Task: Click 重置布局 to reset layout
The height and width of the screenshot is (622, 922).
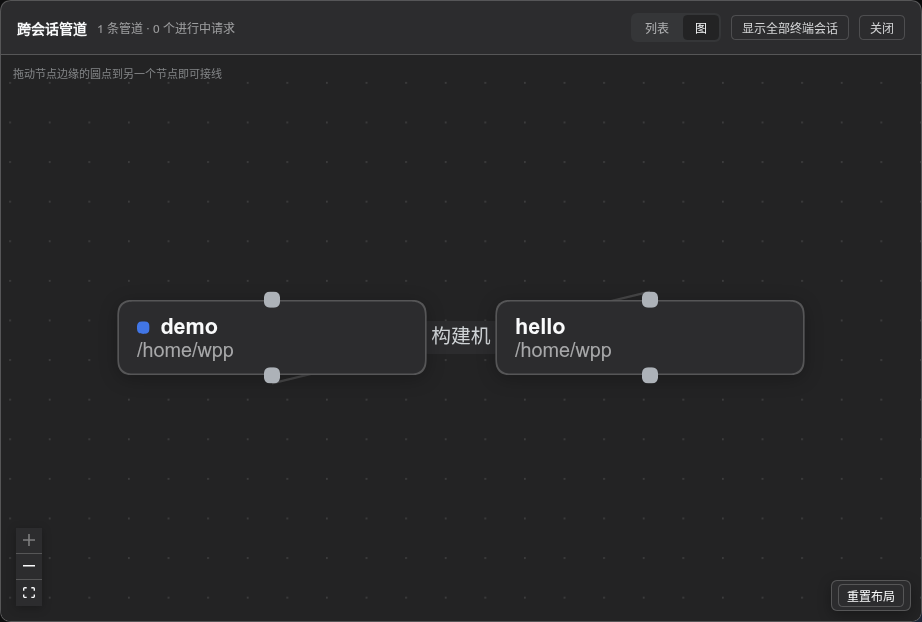Action: pos(871,596)
